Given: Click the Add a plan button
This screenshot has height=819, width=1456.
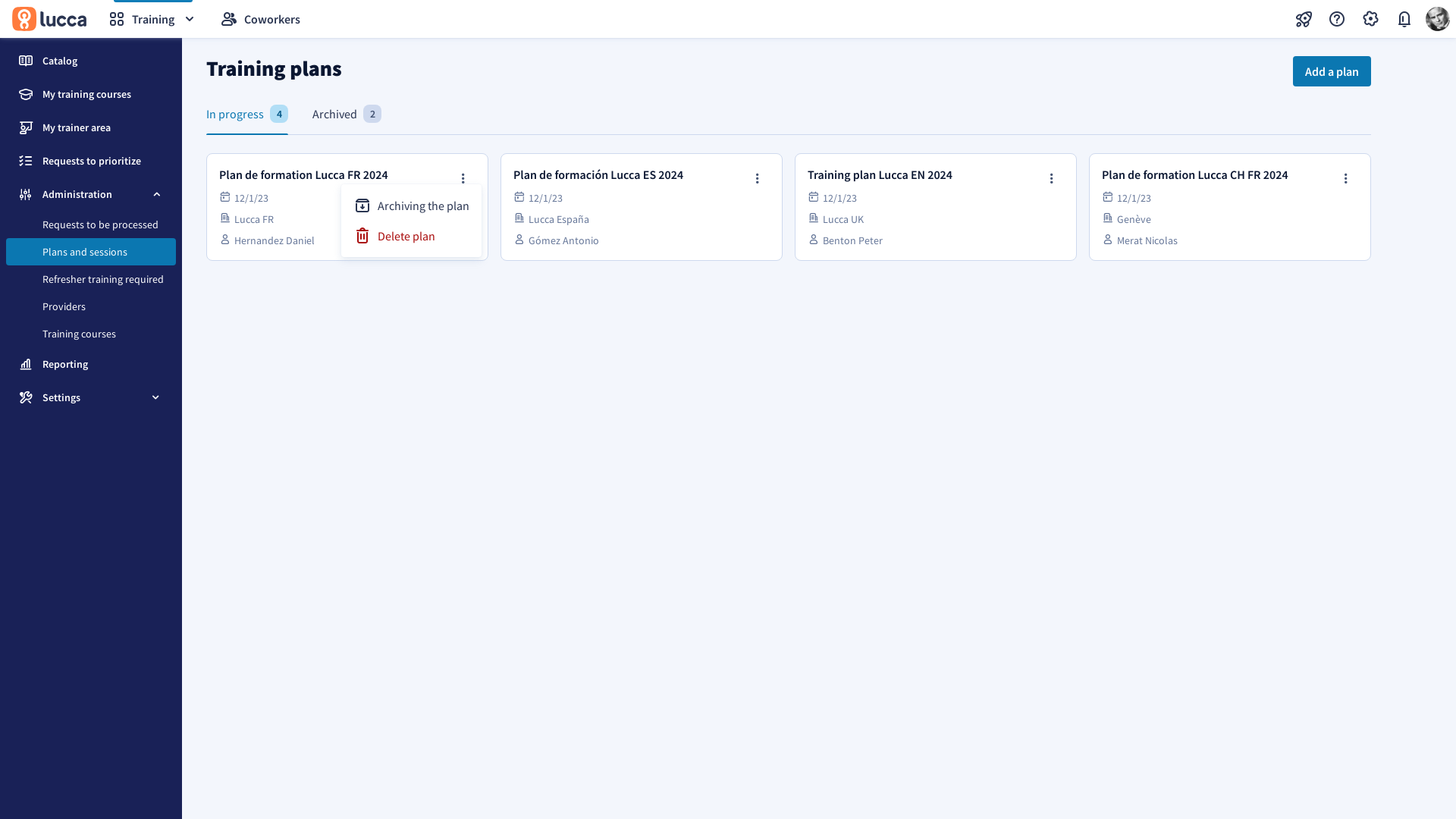Looking at the screenshot, I should (x=1332, y=71).
